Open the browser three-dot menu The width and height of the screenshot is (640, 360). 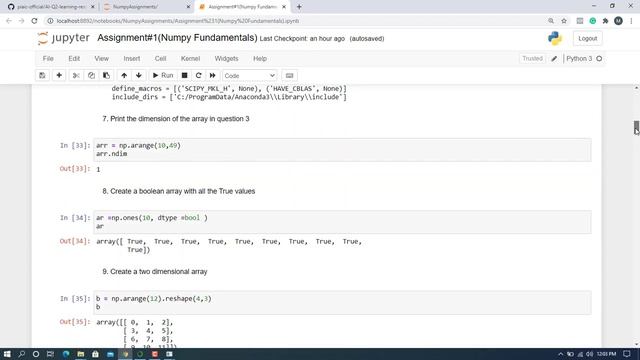631,21
